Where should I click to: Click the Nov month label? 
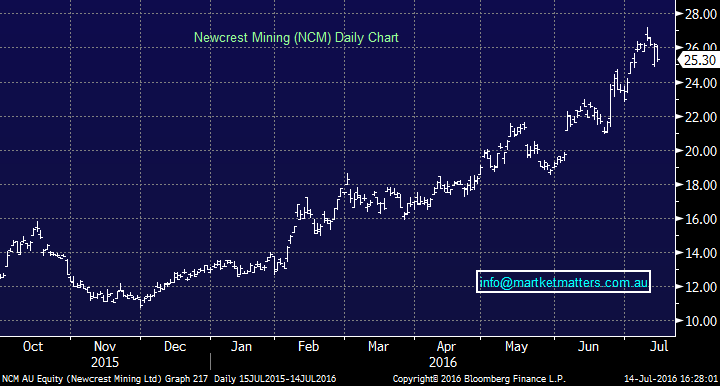coord(105,346)
